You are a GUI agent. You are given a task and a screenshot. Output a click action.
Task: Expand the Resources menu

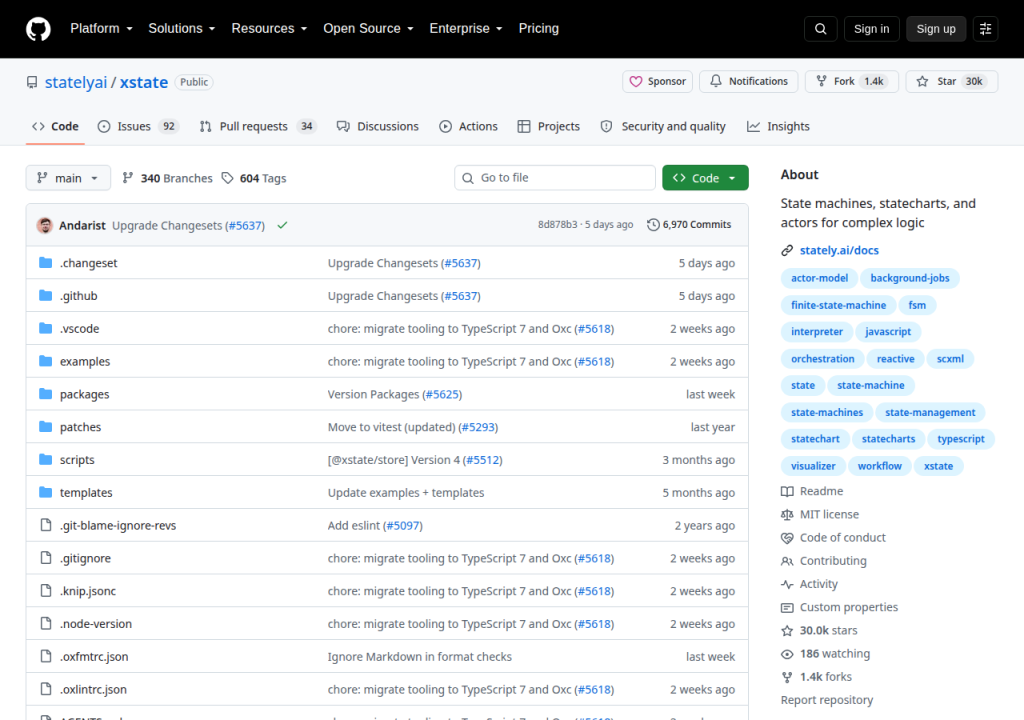(x=269, y=29)
